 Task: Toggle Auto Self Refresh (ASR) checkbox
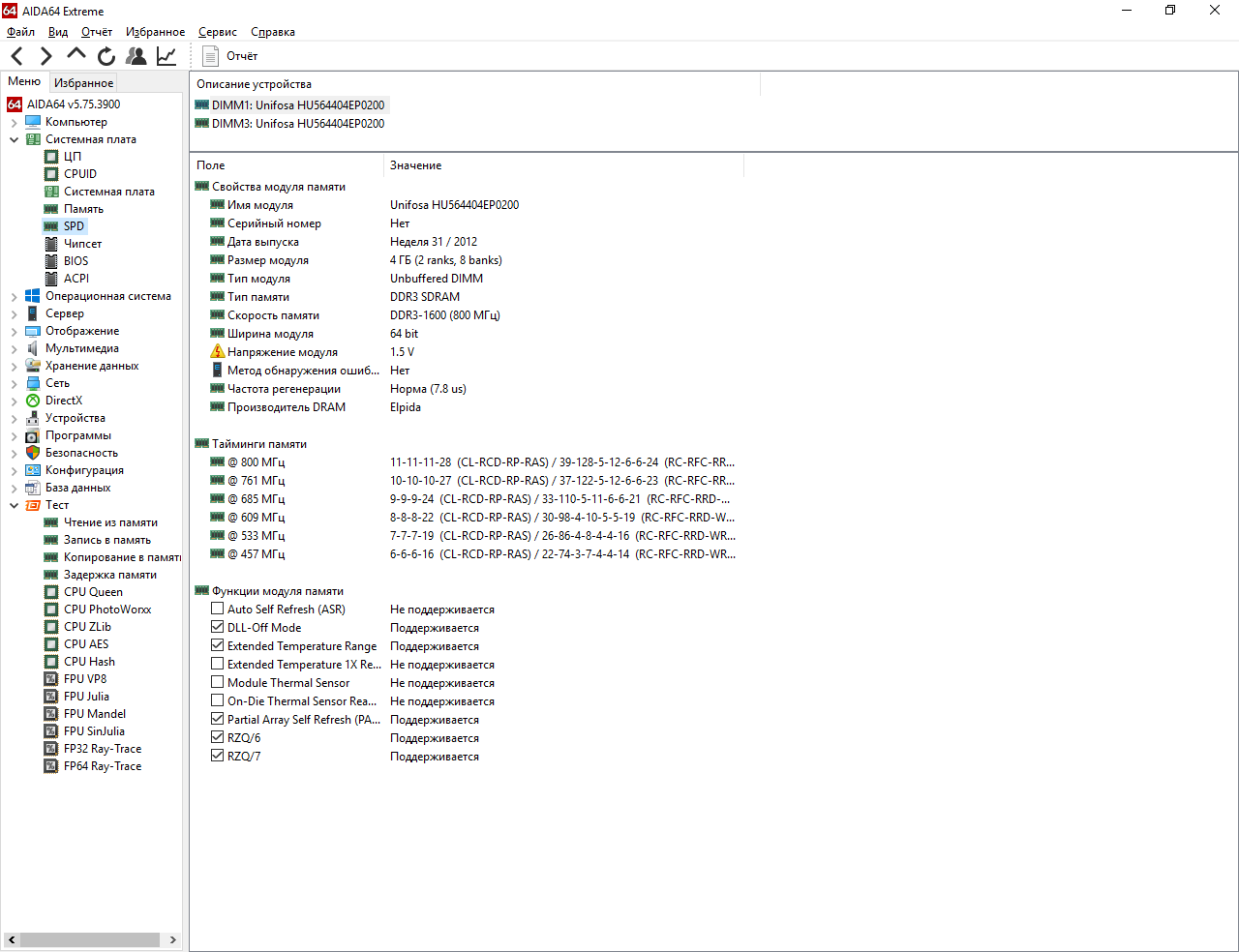[218, 610]
